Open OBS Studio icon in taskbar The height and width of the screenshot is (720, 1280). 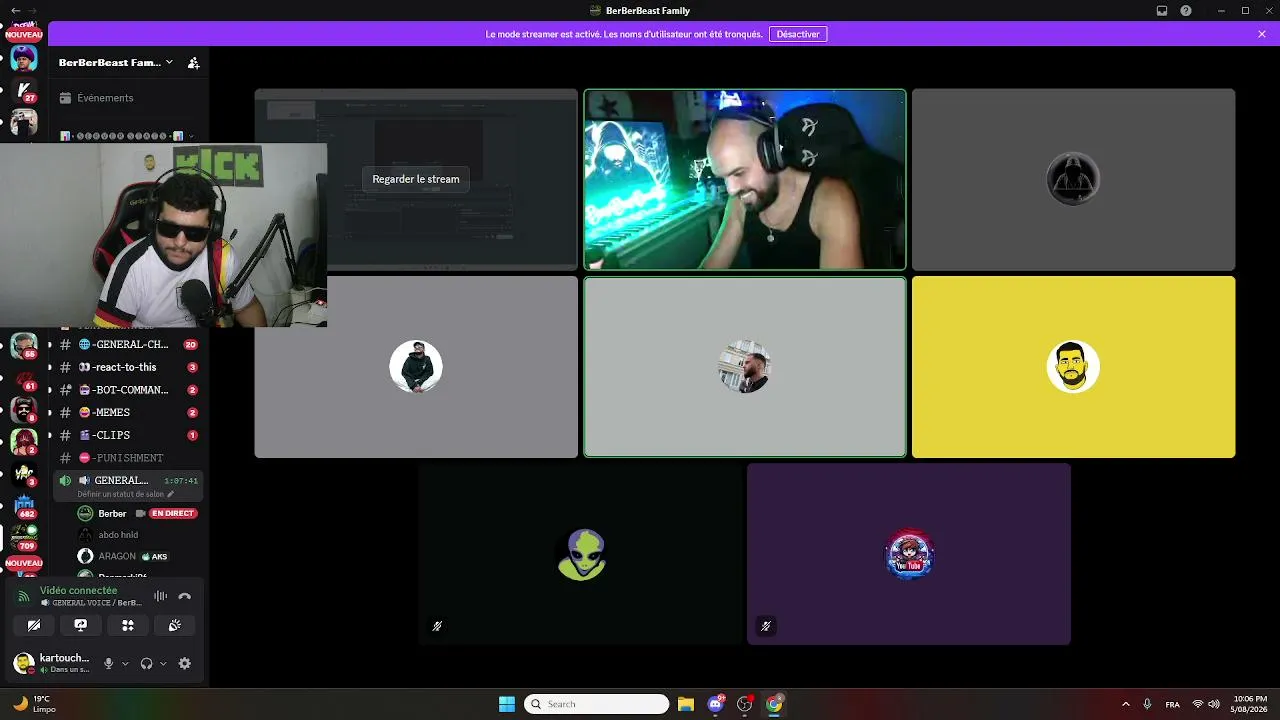[744, 704]
